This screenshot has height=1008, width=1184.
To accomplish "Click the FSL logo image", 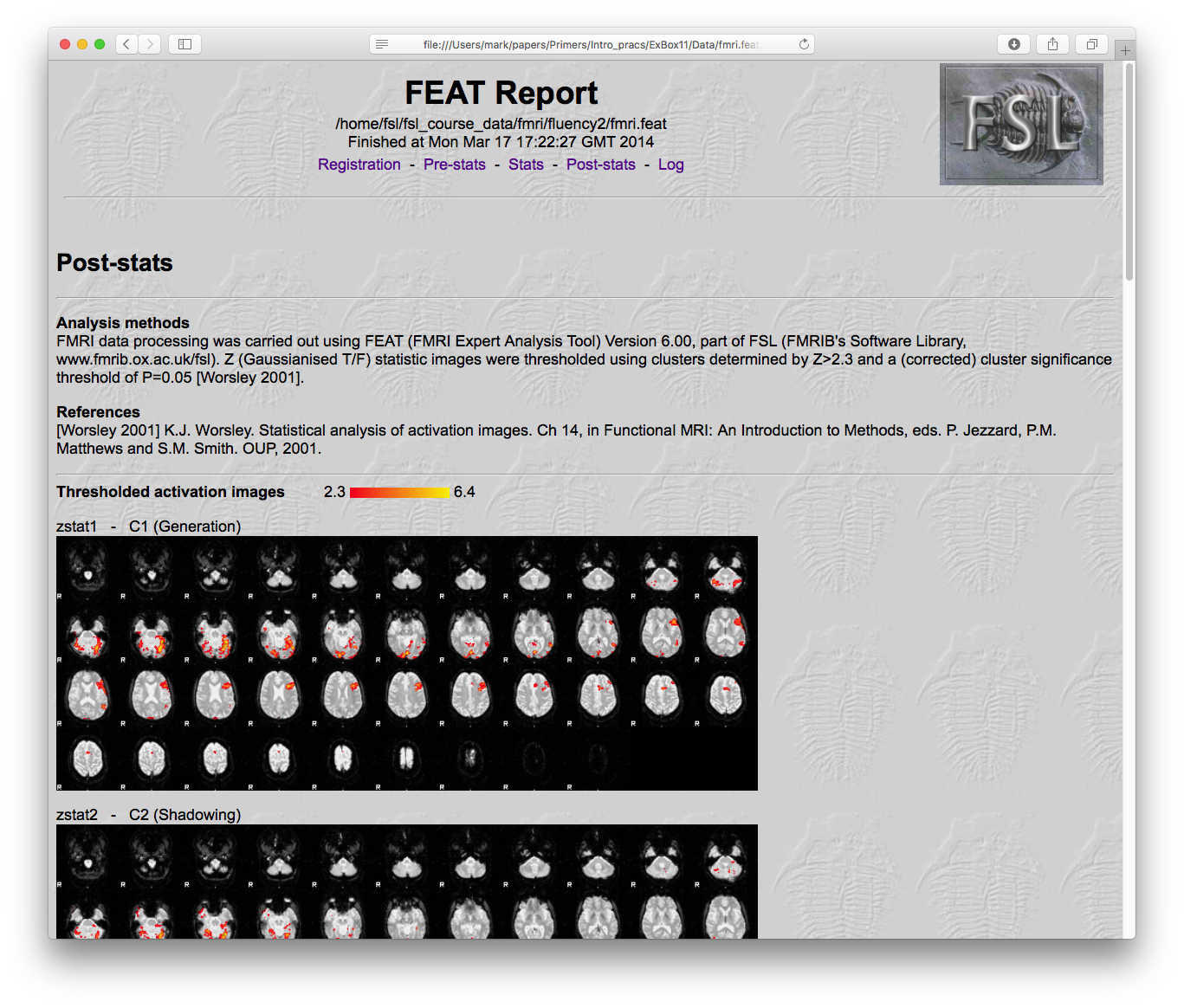I will (1021, 124).
